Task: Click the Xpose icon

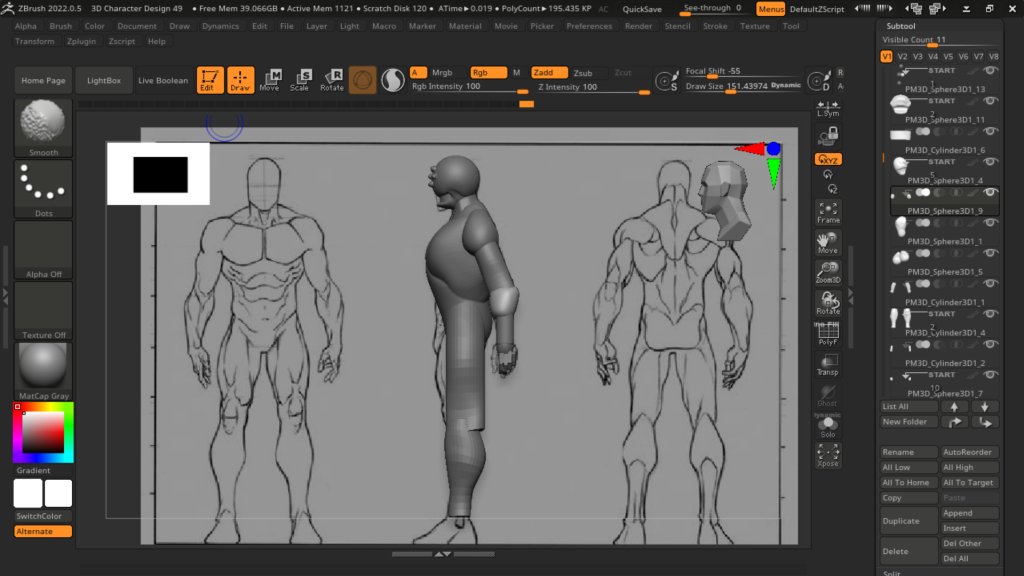Action: pos(828,456)
